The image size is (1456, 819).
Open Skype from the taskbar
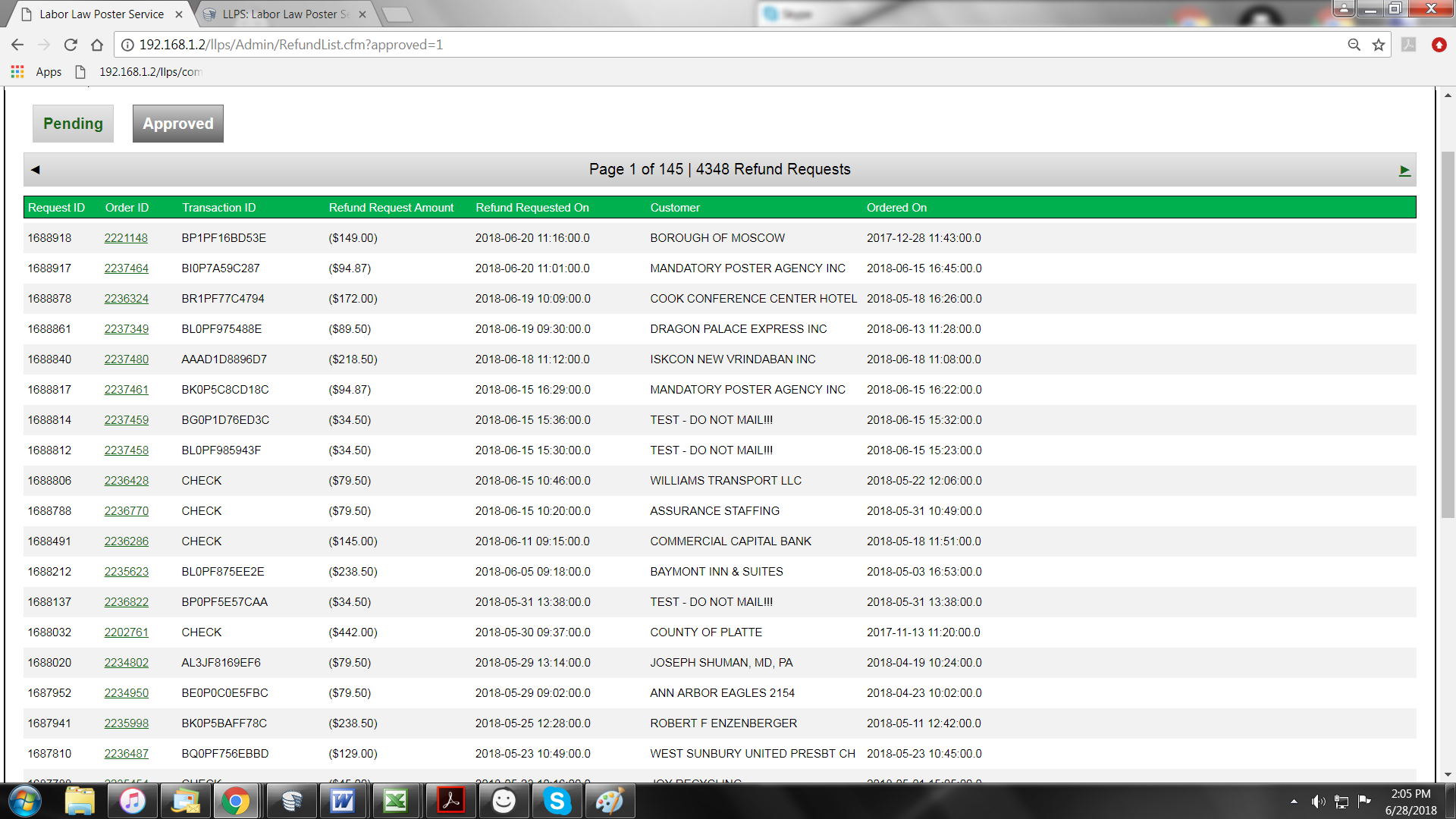[557, 801]
